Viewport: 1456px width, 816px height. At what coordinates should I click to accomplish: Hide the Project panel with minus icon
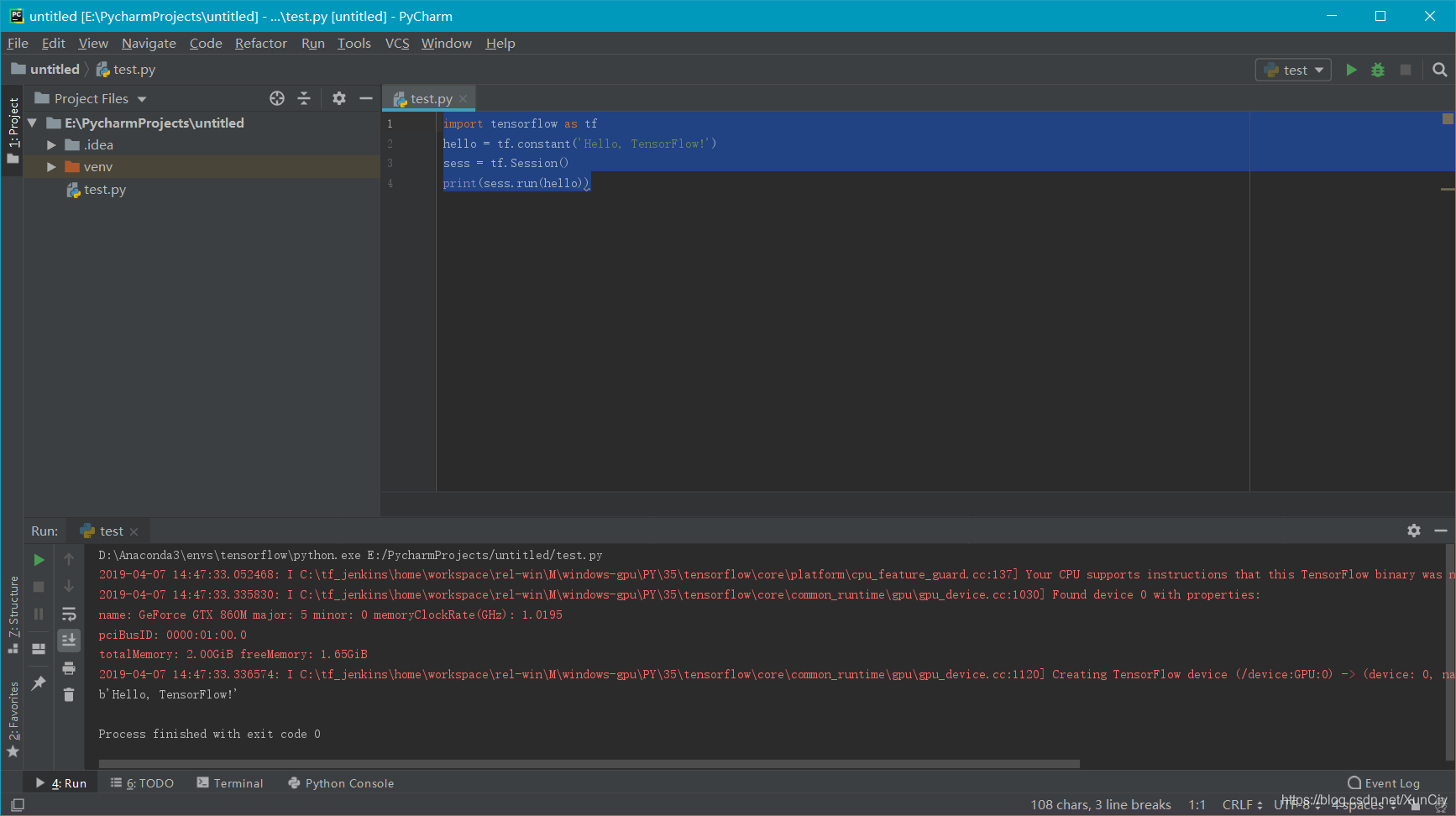(366, 98)
